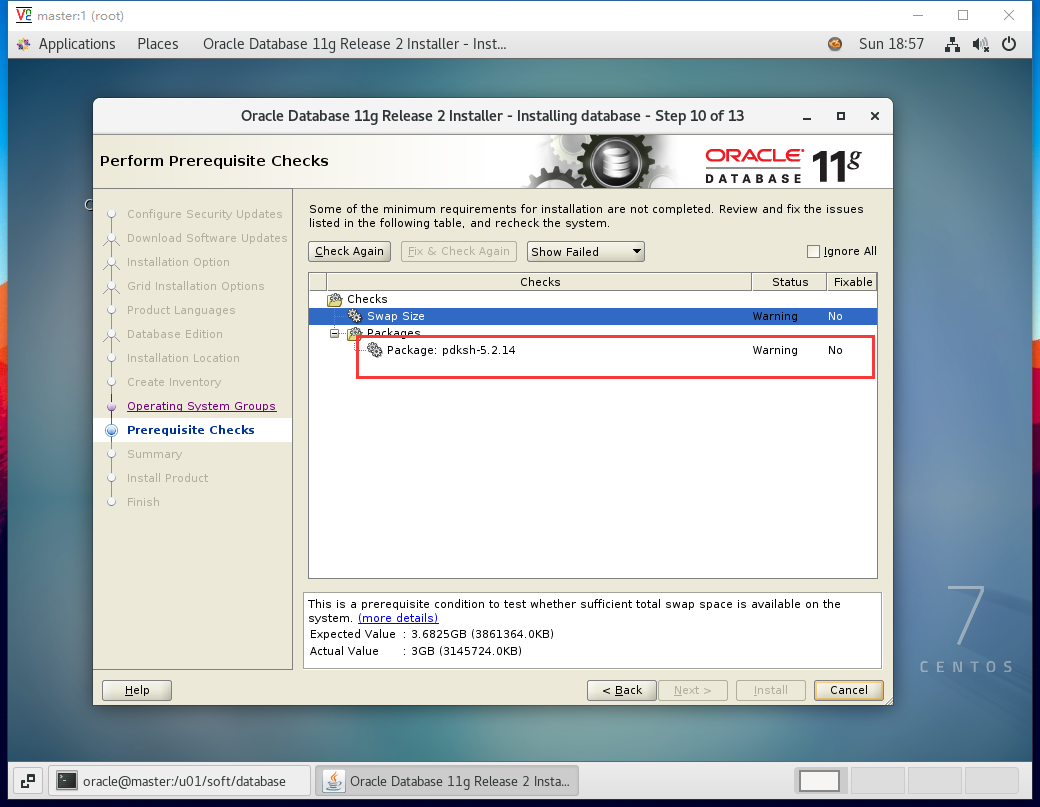Click the show desktop icon in taskbar
1040x807 pixels.
point(28,781)
